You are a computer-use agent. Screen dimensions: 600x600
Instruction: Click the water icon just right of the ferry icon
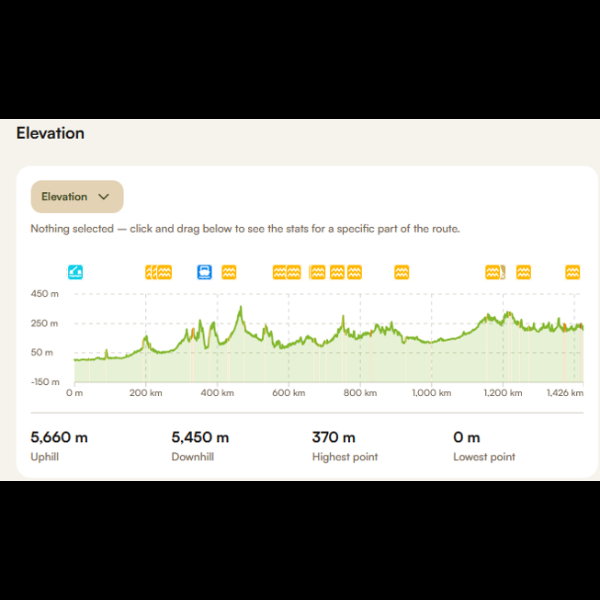click(x=229, y=272)
